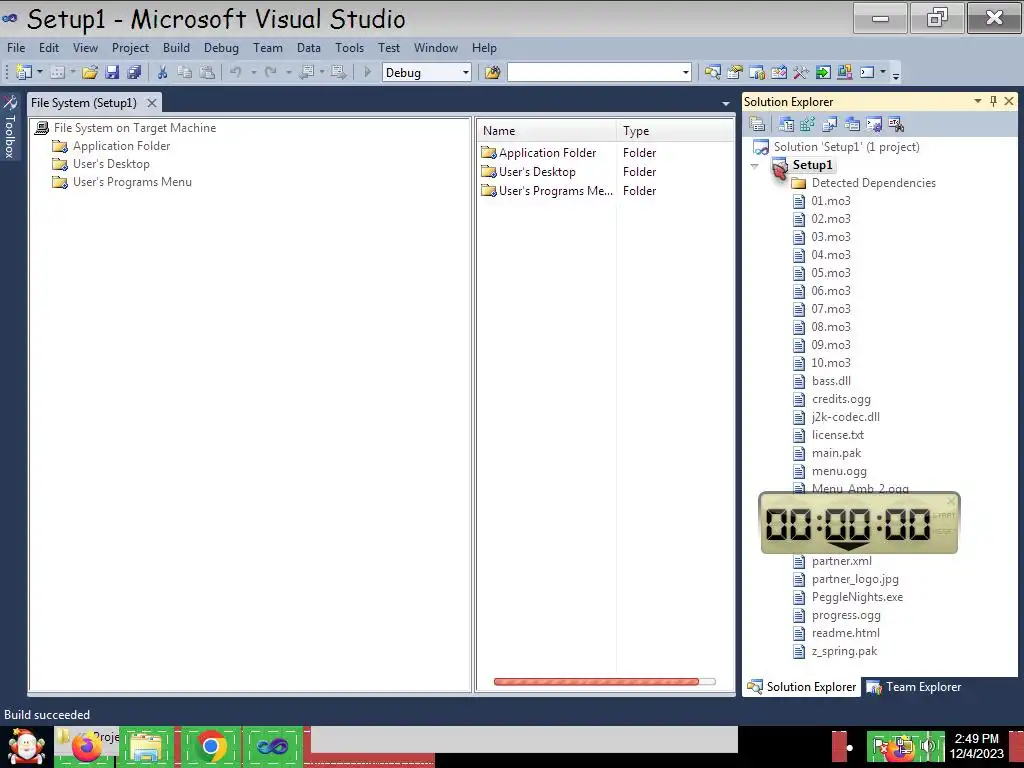Screen dimensions: 1024x768
Task: Select Detected Dependencies folder in Solution Explorer
Action: click(873, 183)
